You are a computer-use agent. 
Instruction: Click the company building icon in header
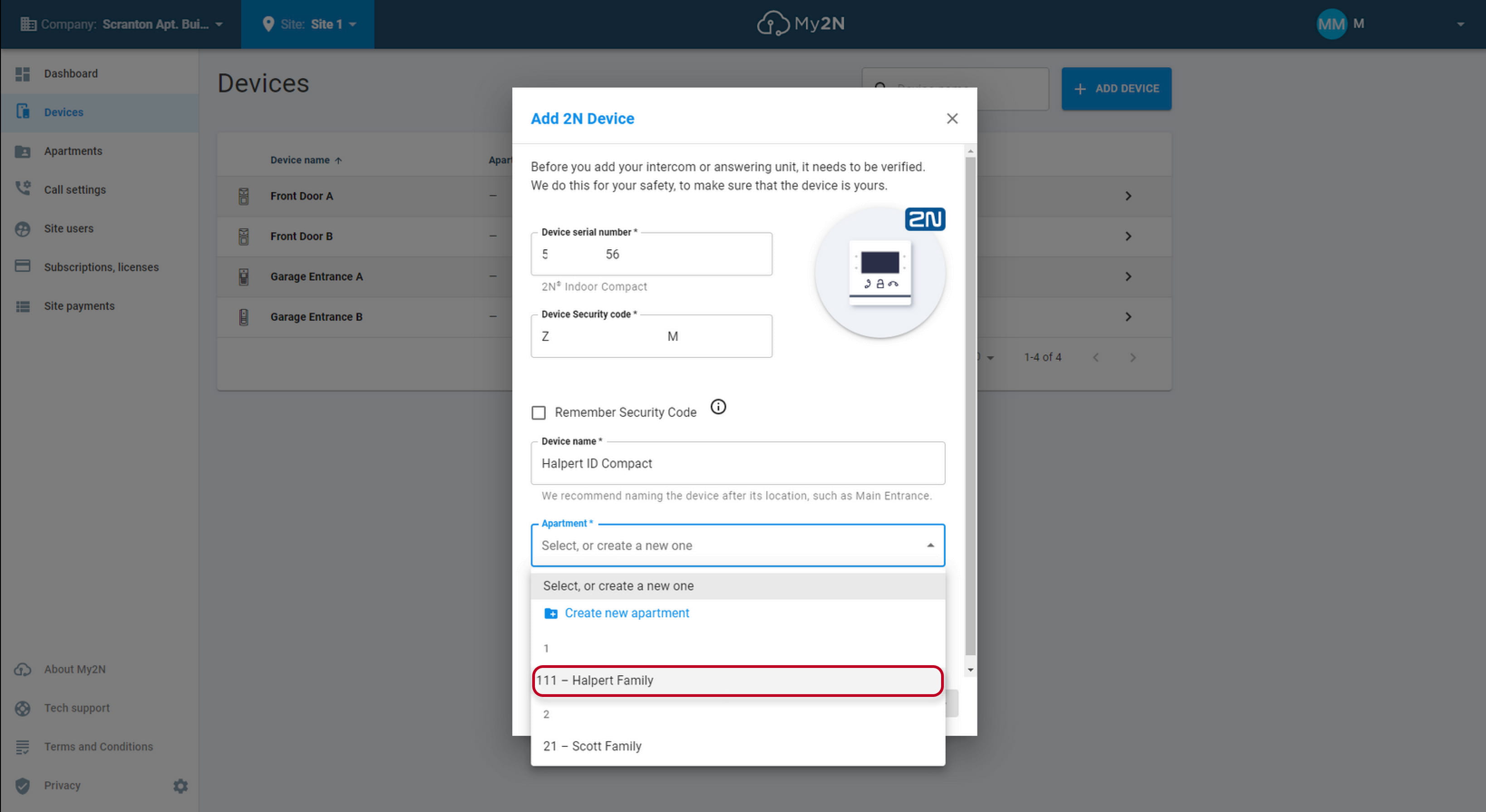pos(28,24)
